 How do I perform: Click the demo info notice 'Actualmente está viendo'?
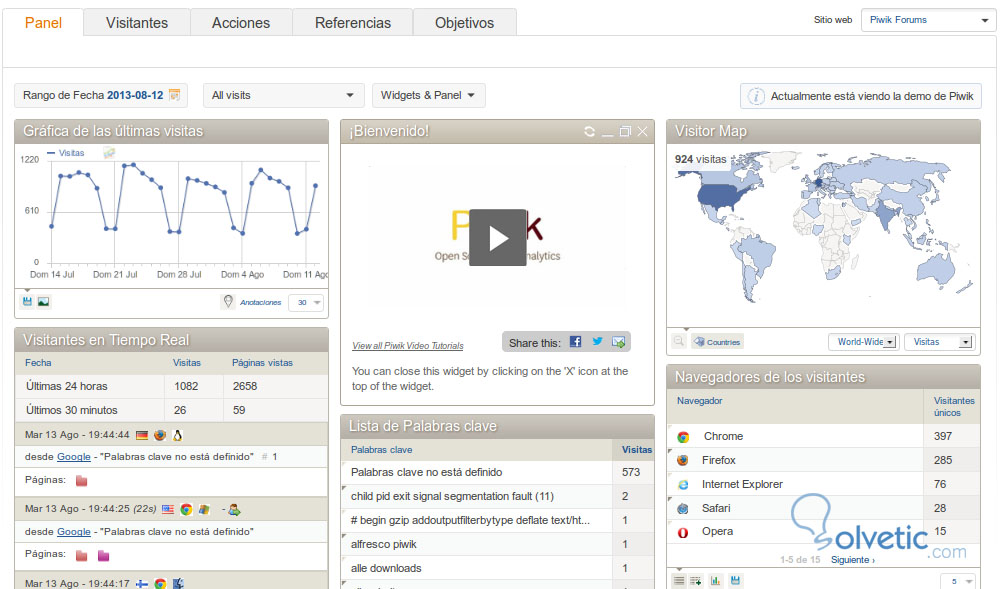coord(860,96)
